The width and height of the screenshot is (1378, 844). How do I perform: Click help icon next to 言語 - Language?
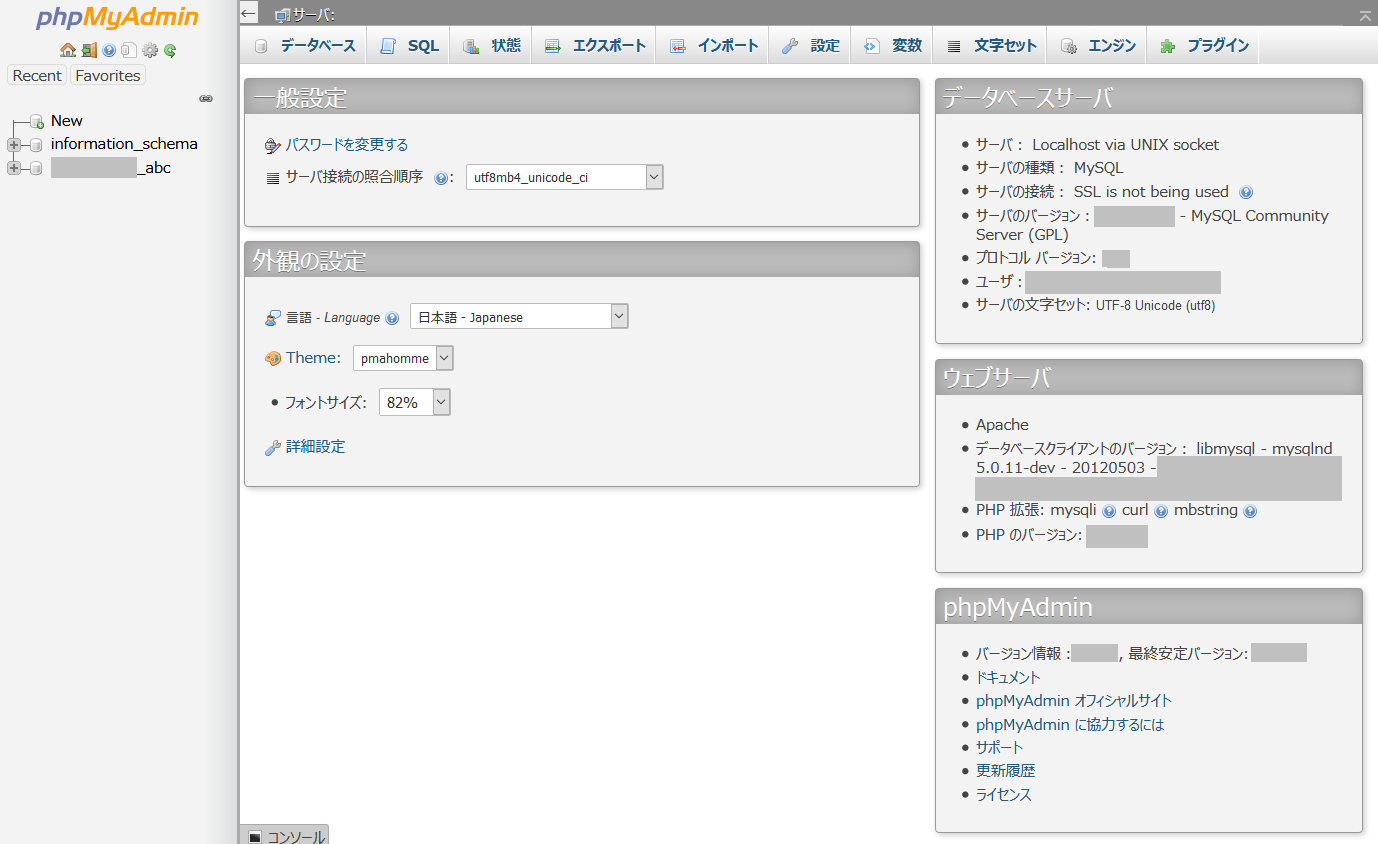click(x=392, y=318)
